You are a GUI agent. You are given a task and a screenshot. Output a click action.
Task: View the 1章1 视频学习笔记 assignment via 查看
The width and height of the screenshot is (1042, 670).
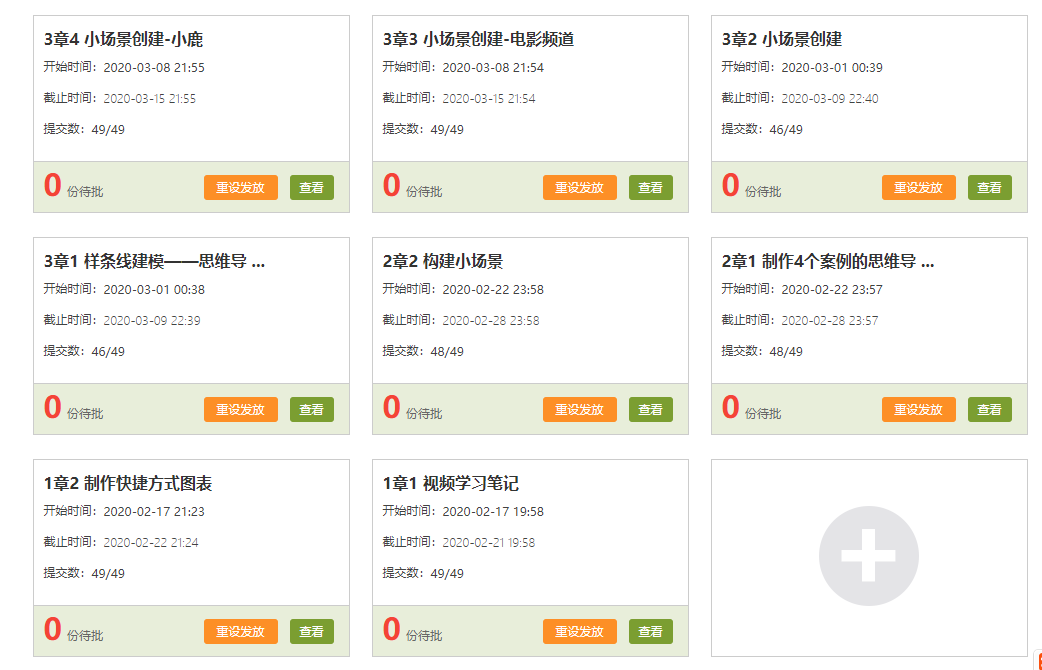650,632
